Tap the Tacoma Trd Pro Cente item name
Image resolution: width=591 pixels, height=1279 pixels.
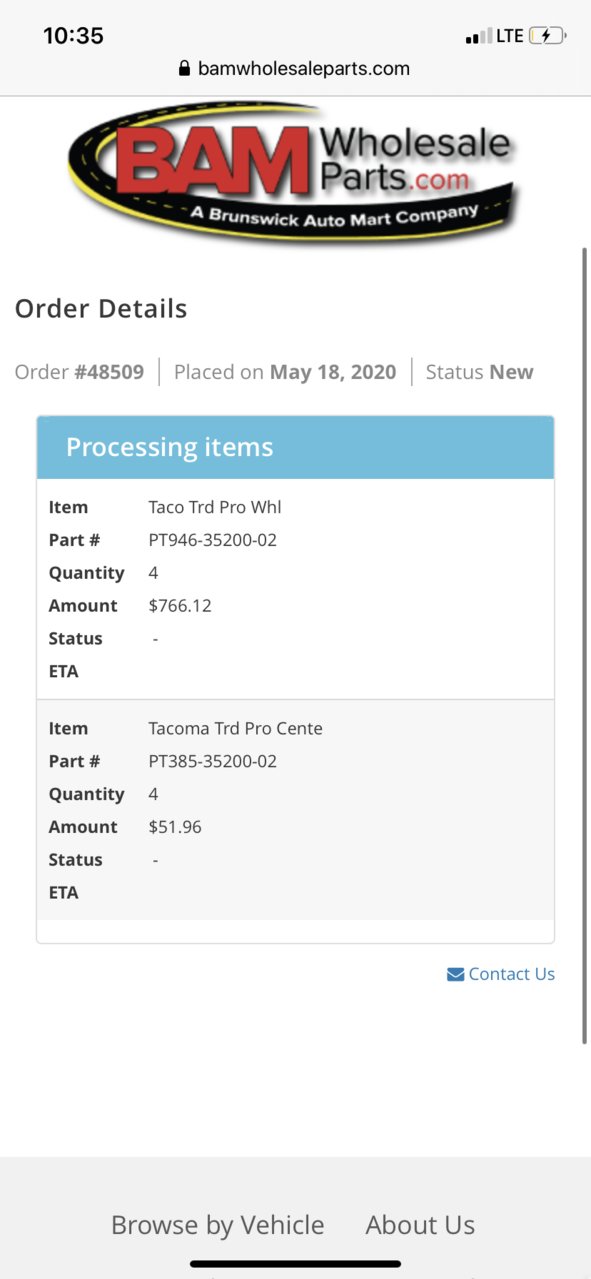tap(236, 728)
